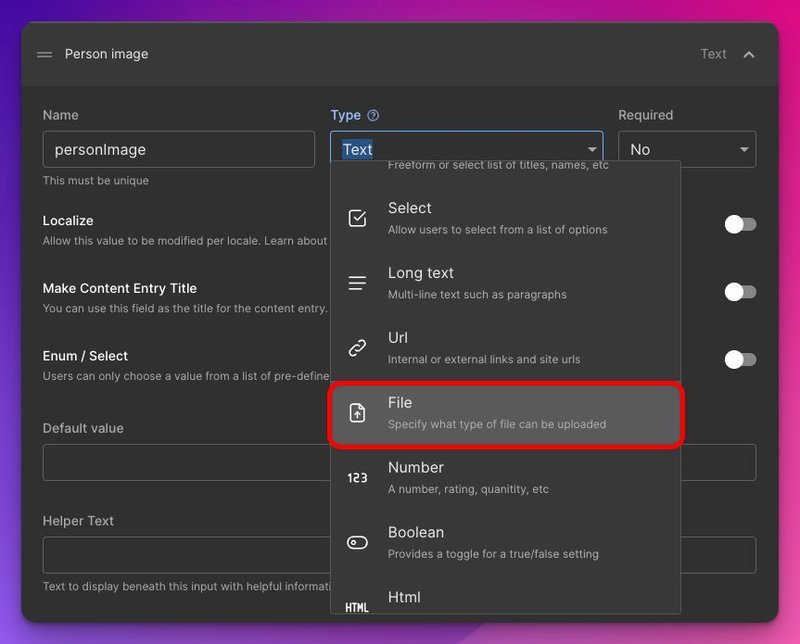Click the Boolean toggle icon in list

357,543
